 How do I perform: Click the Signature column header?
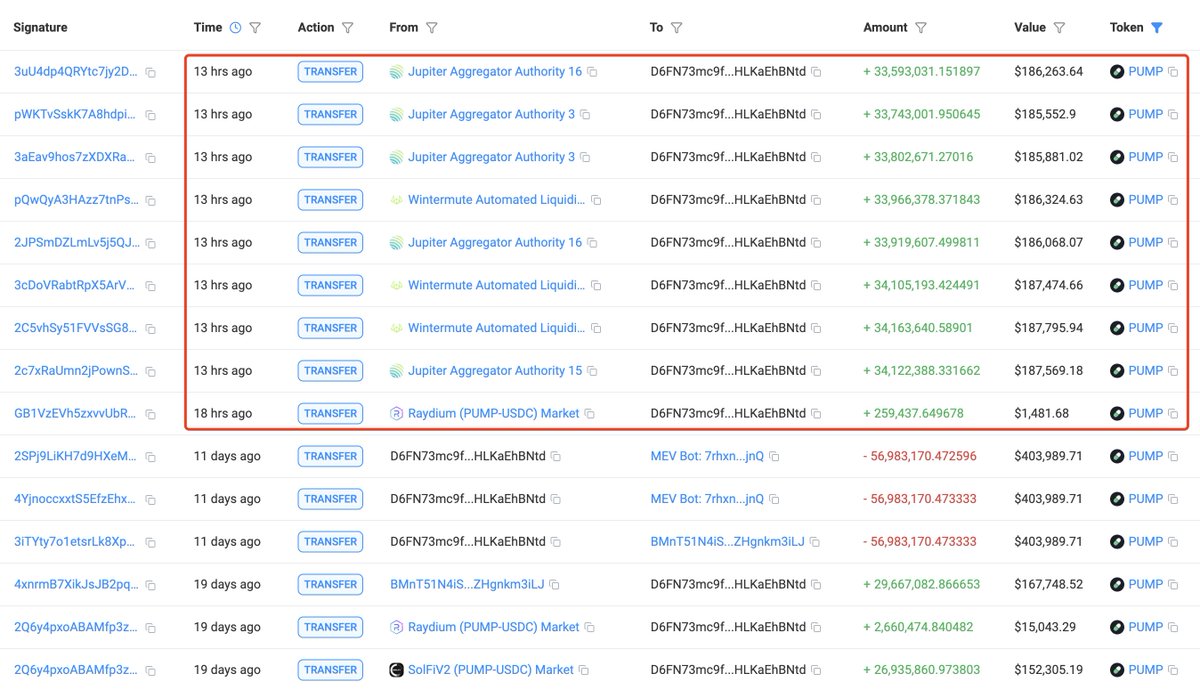click(40, 28)
